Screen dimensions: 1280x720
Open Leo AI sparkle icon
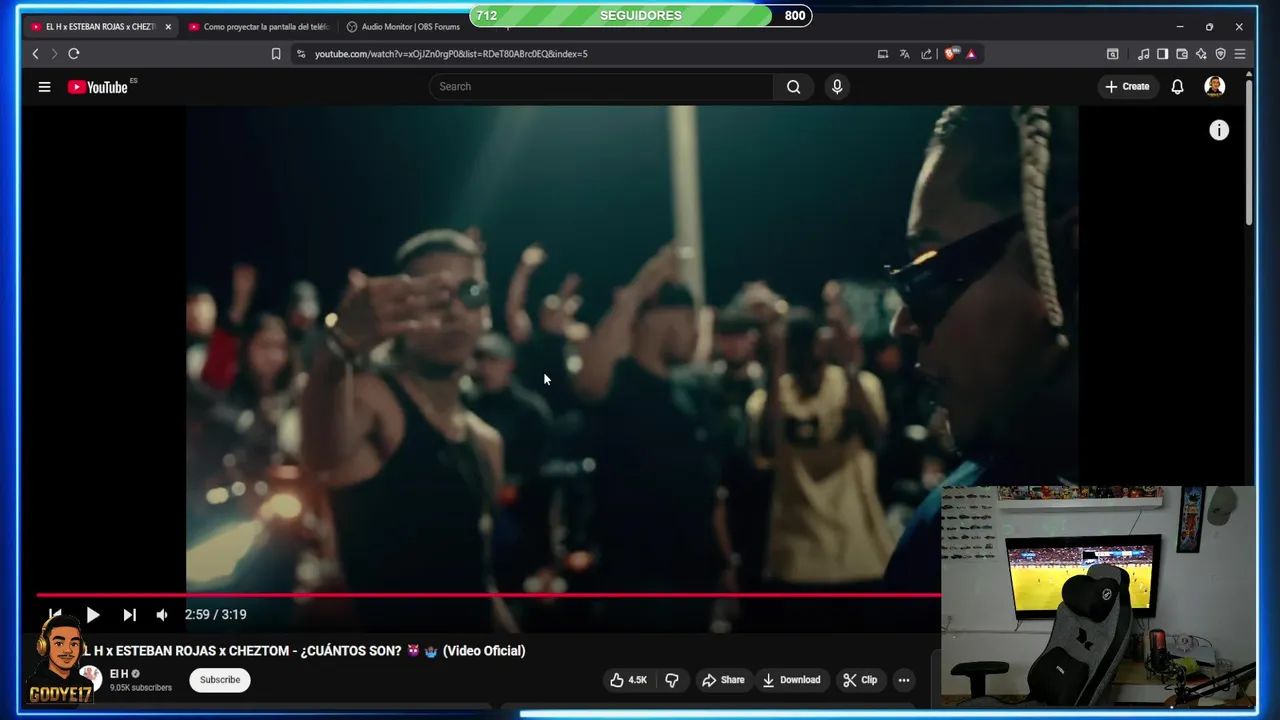point(1201,54)
